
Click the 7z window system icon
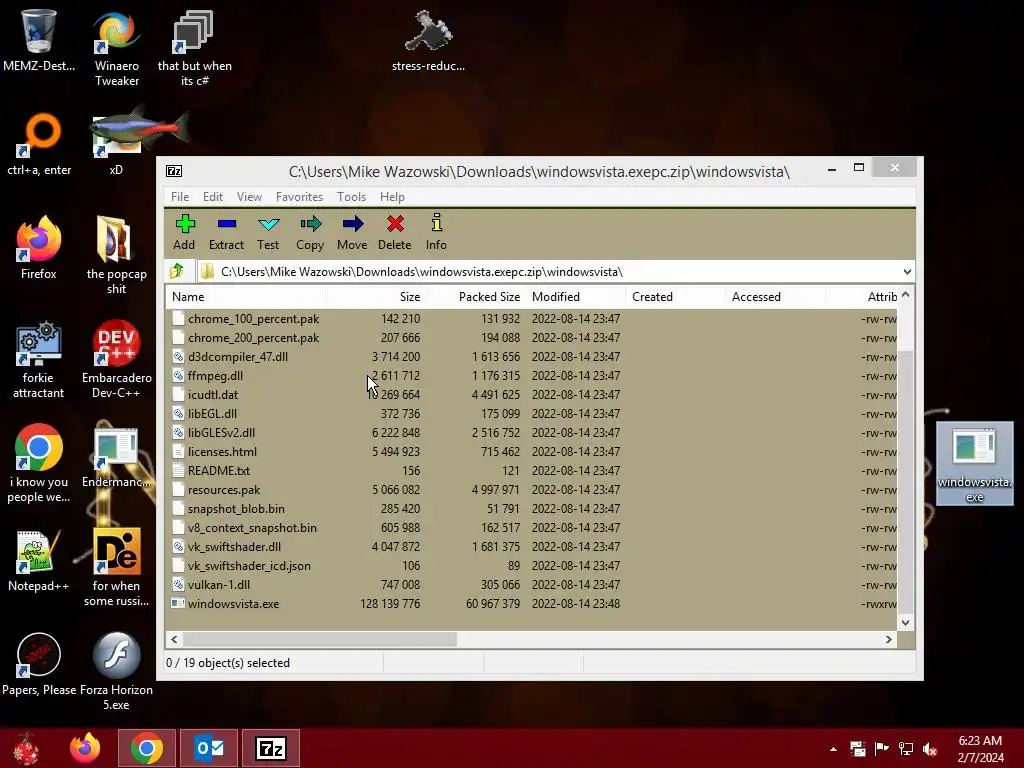(174, 171)
